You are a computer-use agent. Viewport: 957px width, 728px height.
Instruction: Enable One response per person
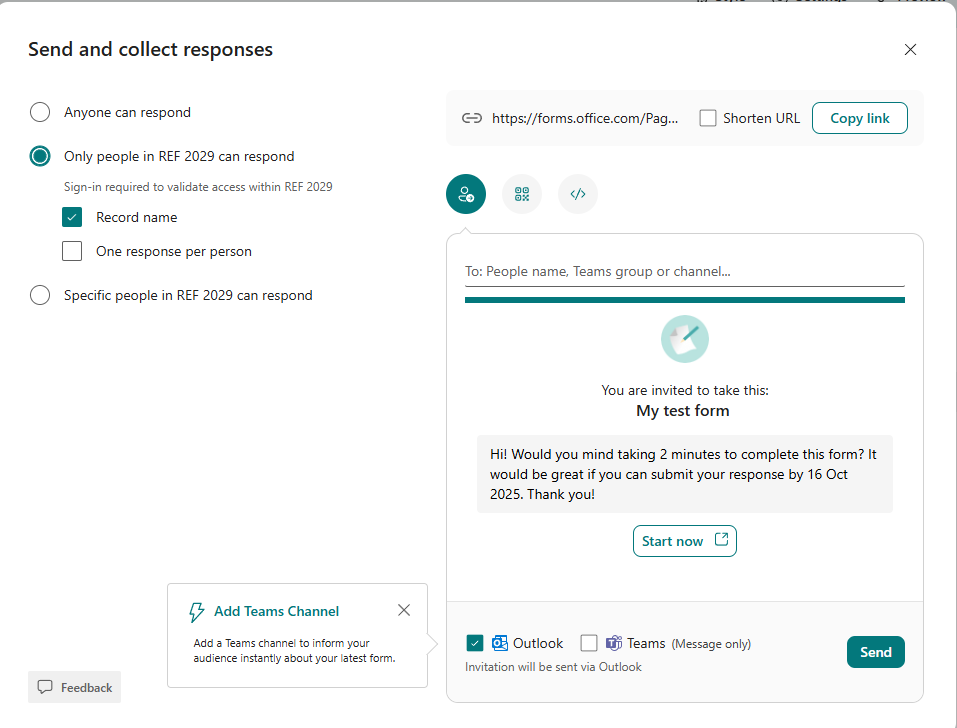[72, 251]
